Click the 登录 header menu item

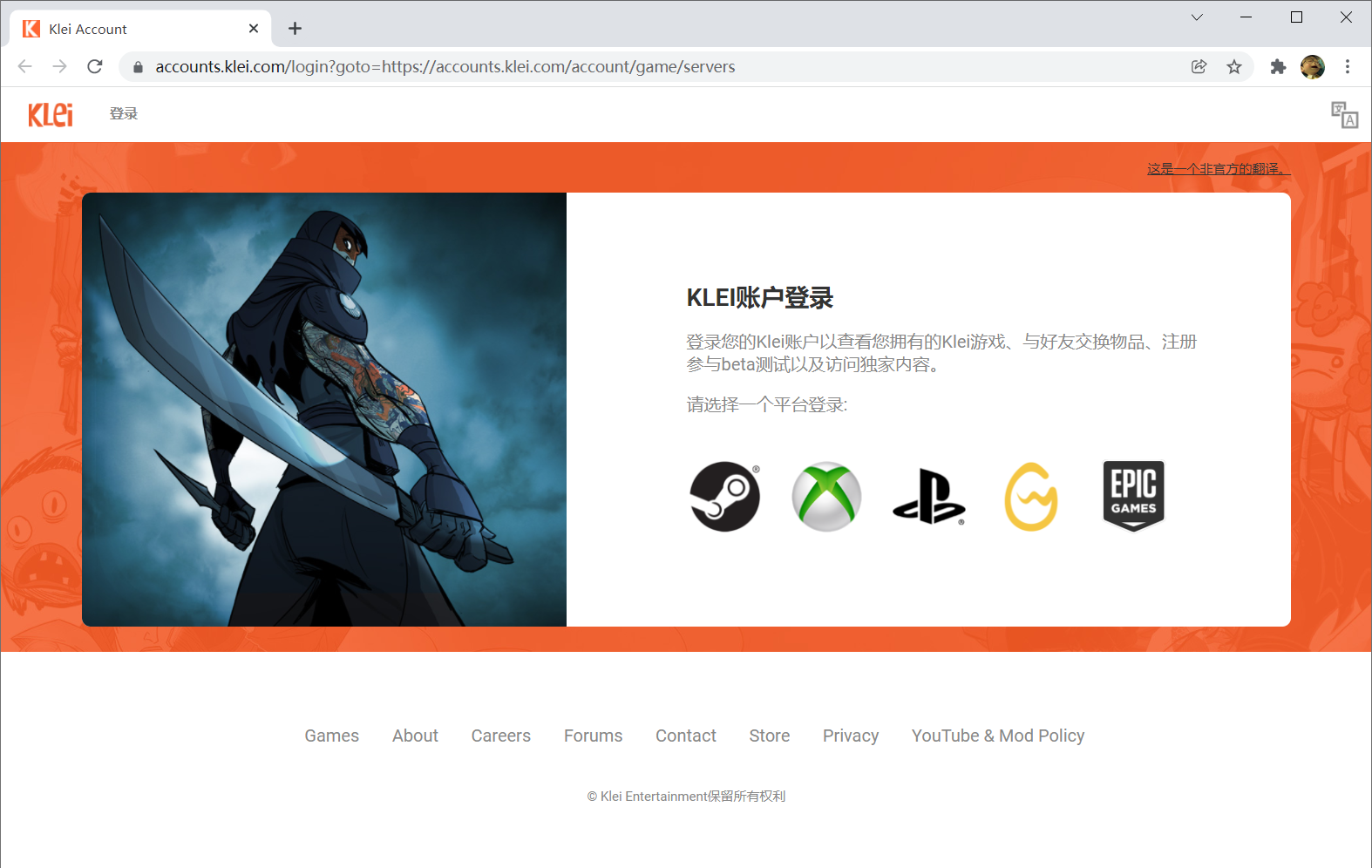click(124, 114)
